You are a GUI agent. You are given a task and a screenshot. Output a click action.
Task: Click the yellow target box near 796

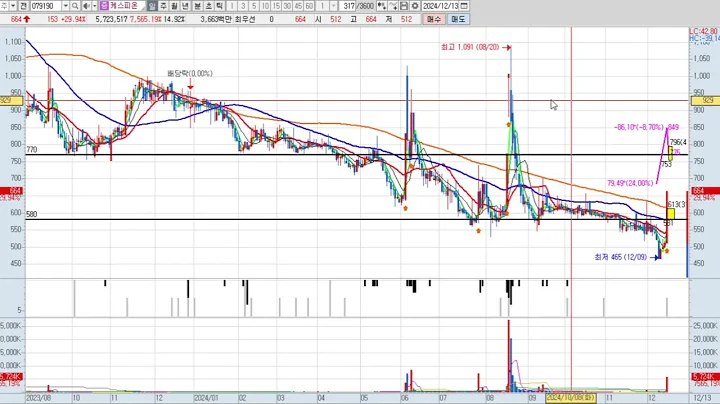[671, 153]
